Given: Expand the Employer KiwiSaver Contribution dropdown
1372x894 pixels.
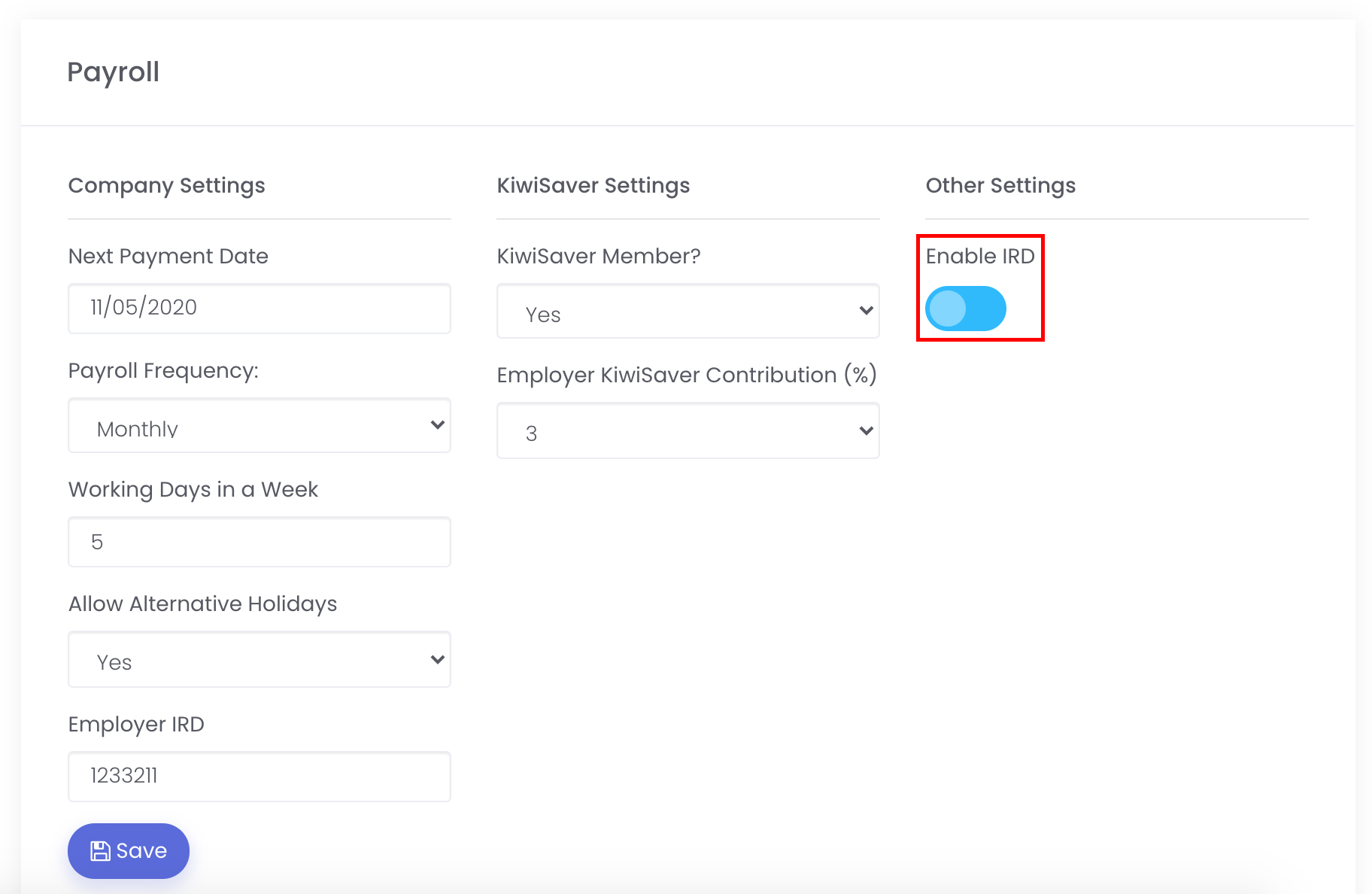Looking at the screenshot, I should [688, 431].
